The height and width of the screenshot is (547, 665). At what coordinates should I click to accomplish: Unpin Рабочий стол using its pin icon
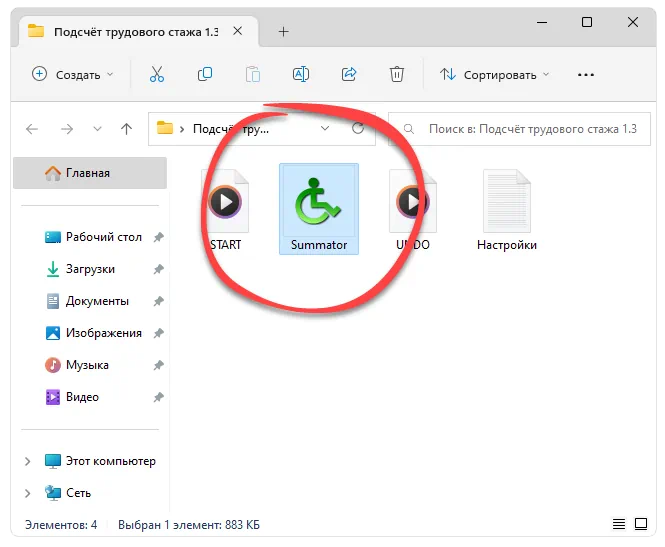click(158, 237)
